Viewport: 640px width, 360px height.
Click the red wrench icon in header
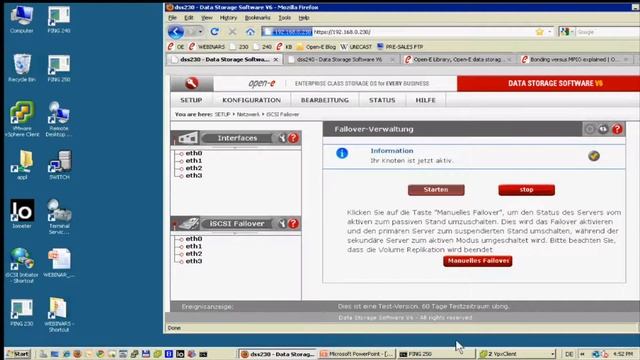coord(191,83)
